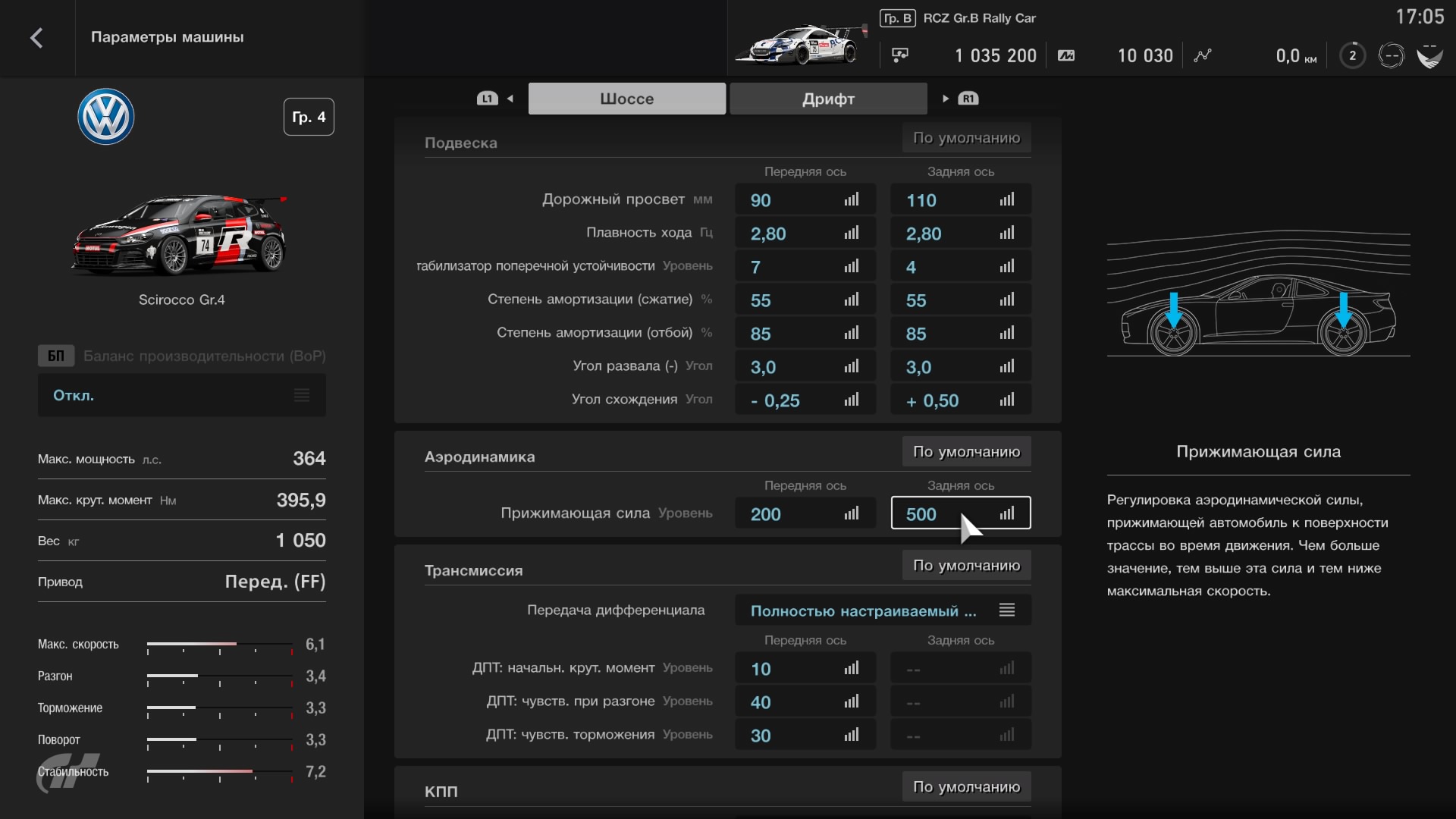Click the back arrow icon
The image size is (1456, 819).
coord(36,38)
